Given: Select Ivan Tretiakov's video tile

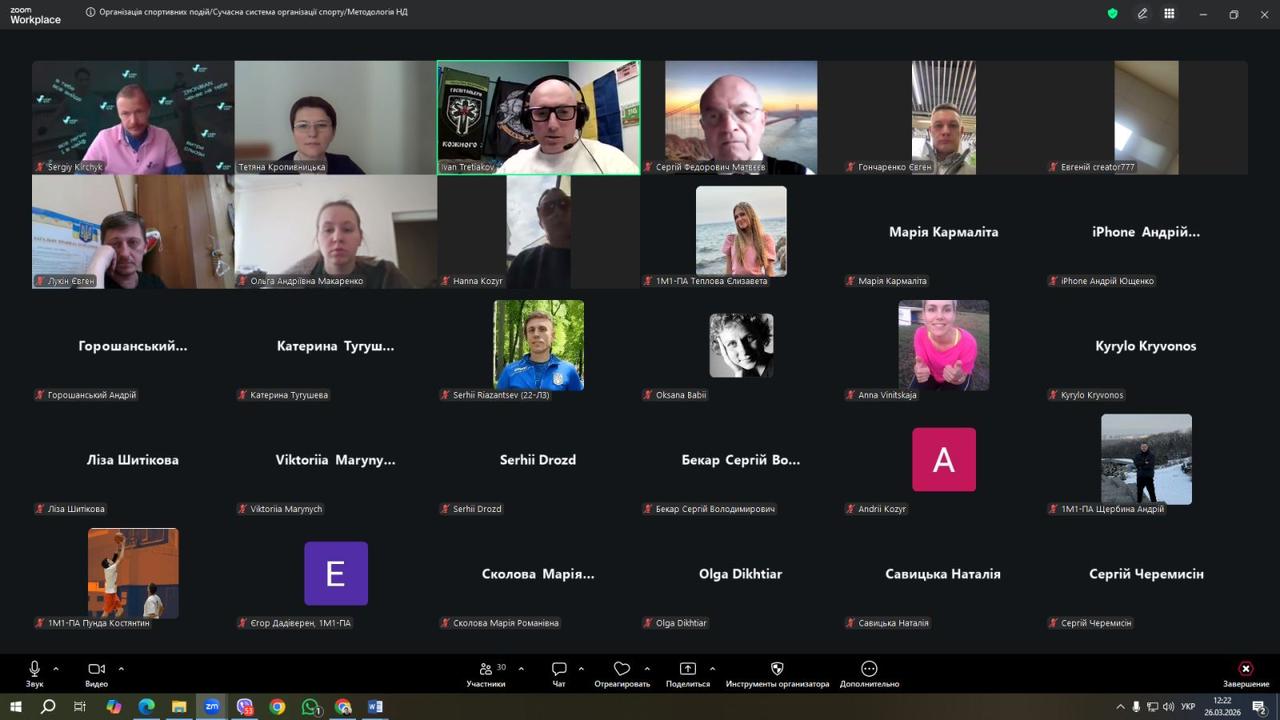Looking at the screenshot, I should point(538,117).
